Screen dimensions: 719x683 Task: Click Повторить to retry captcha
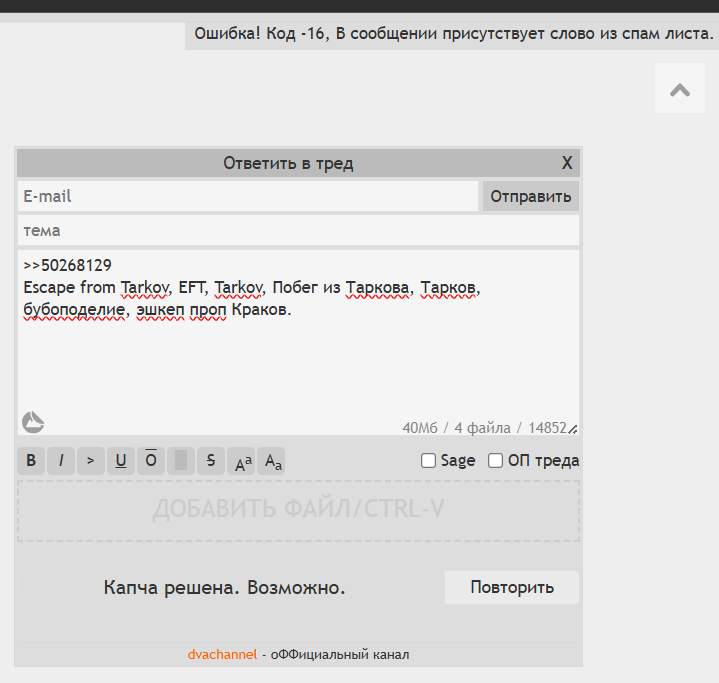[x=512, y=587]
